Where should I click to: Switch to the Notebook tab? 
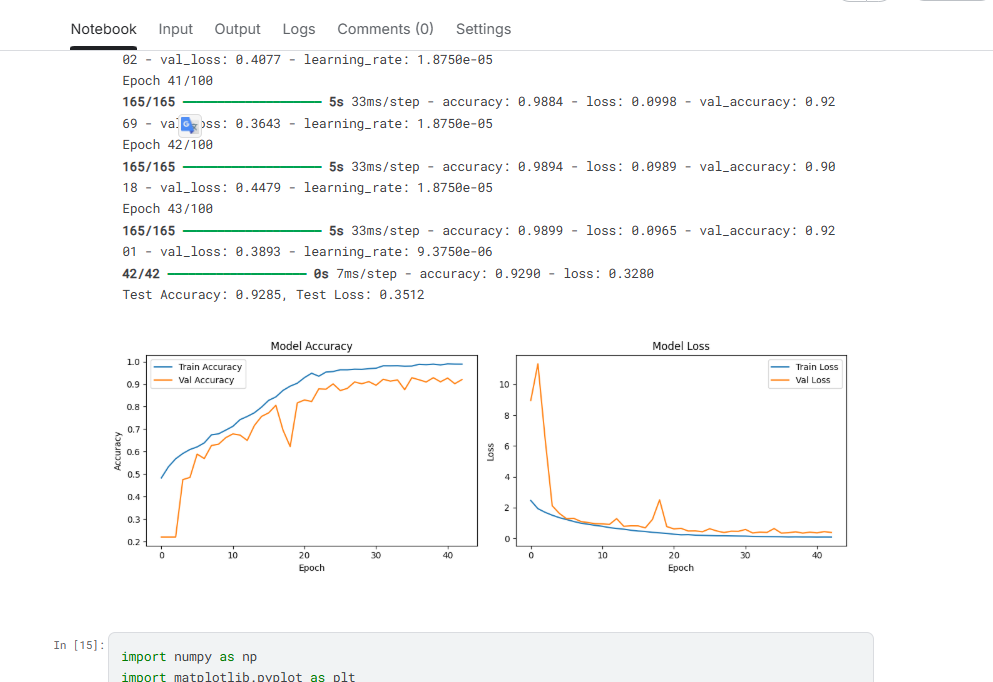103,29
